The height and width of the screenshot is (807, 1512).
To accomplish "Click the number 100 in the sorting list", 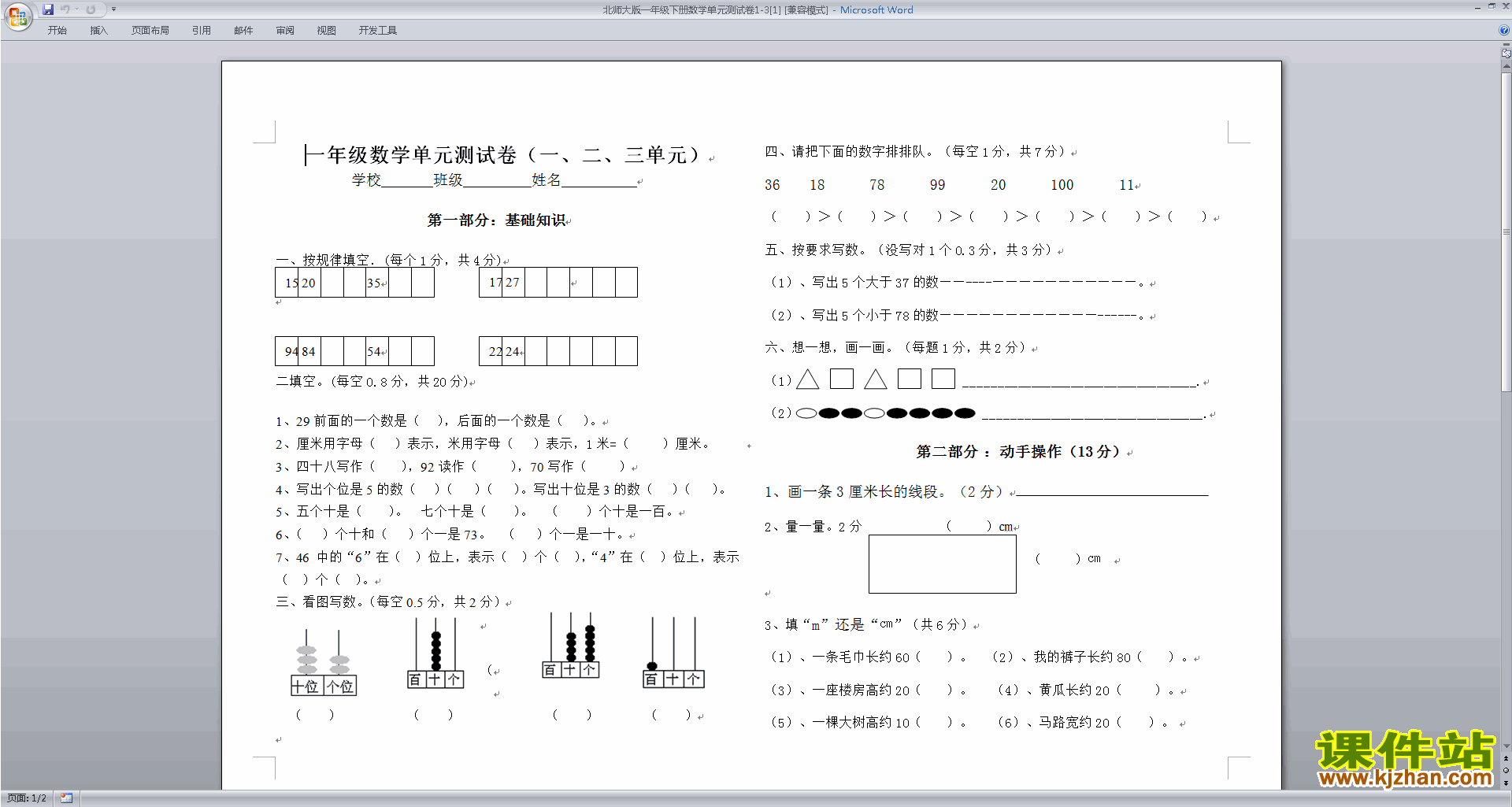I will [x=1062, y=185].
